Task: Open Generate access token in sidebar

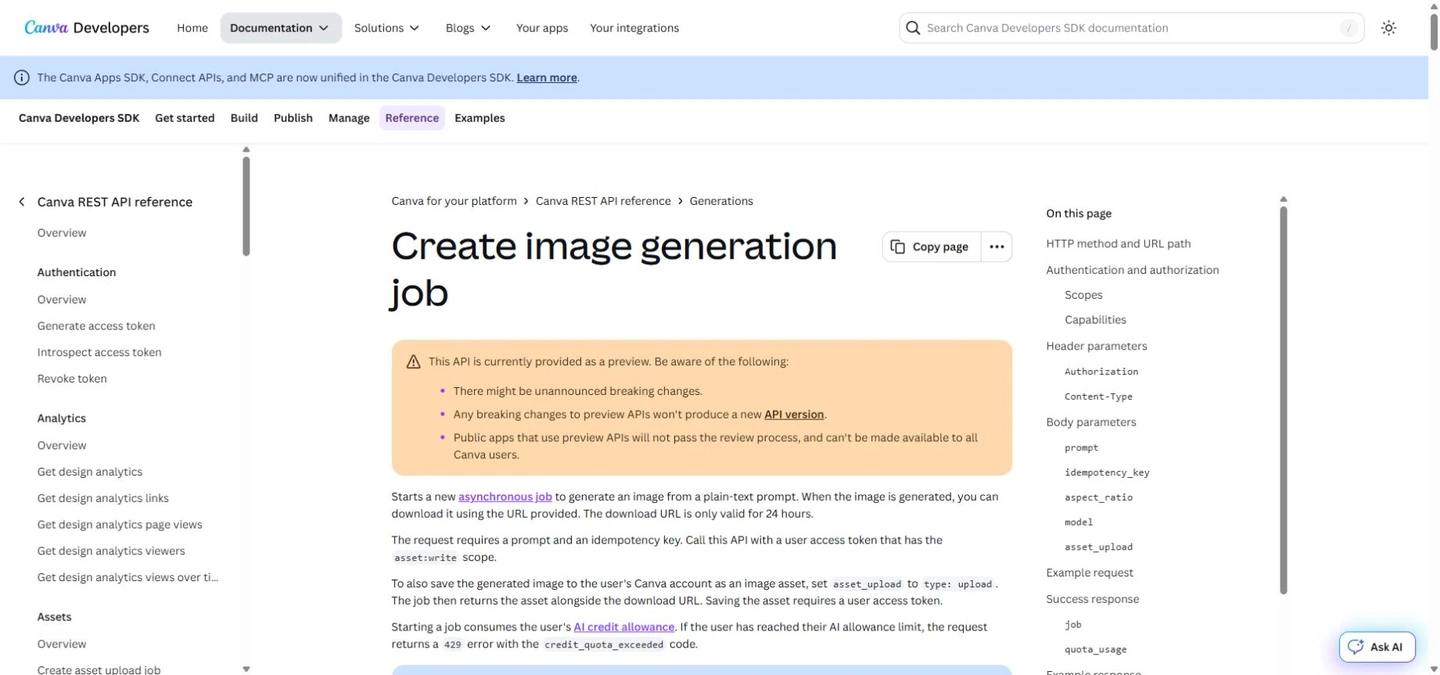Action: 96,326
